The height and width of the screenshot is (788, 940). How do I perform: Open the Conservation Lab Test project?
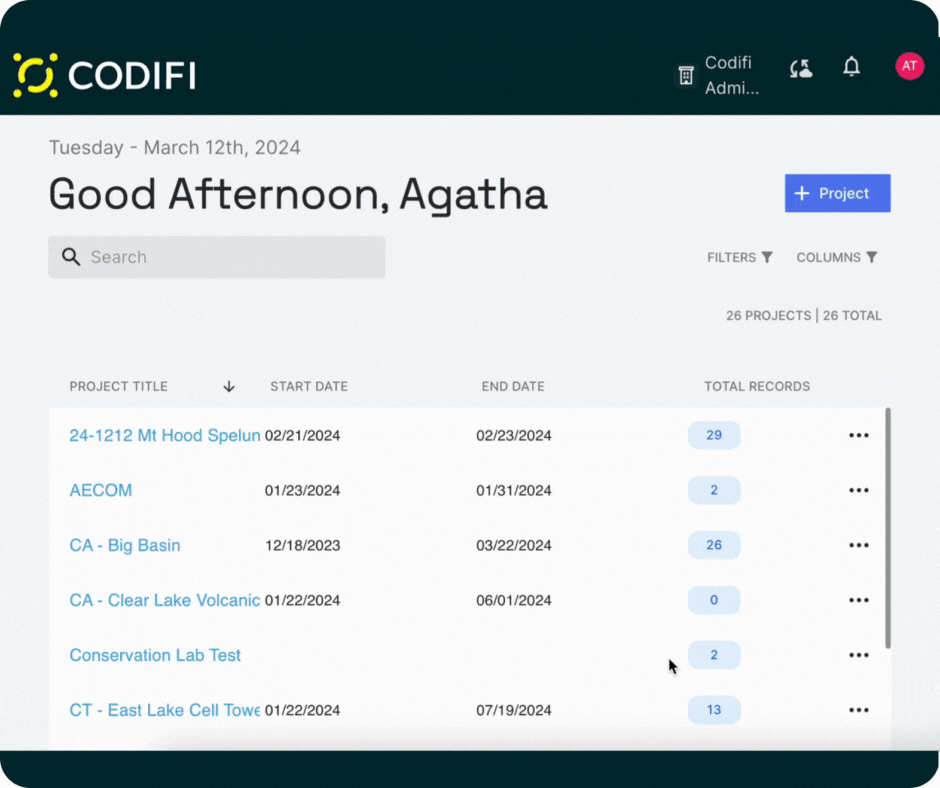(x=155, y=655)
